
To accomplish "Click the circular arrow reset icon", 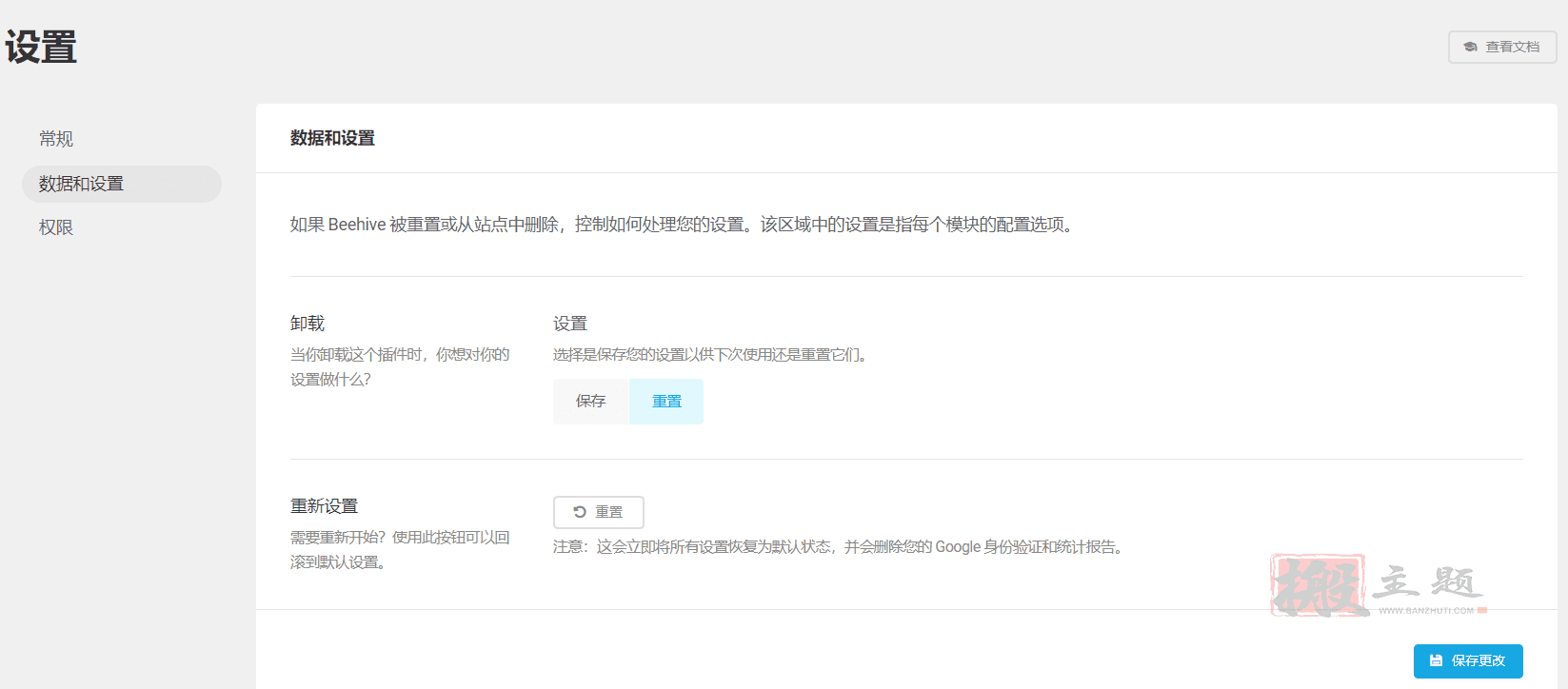I will [x=580, y=512].
